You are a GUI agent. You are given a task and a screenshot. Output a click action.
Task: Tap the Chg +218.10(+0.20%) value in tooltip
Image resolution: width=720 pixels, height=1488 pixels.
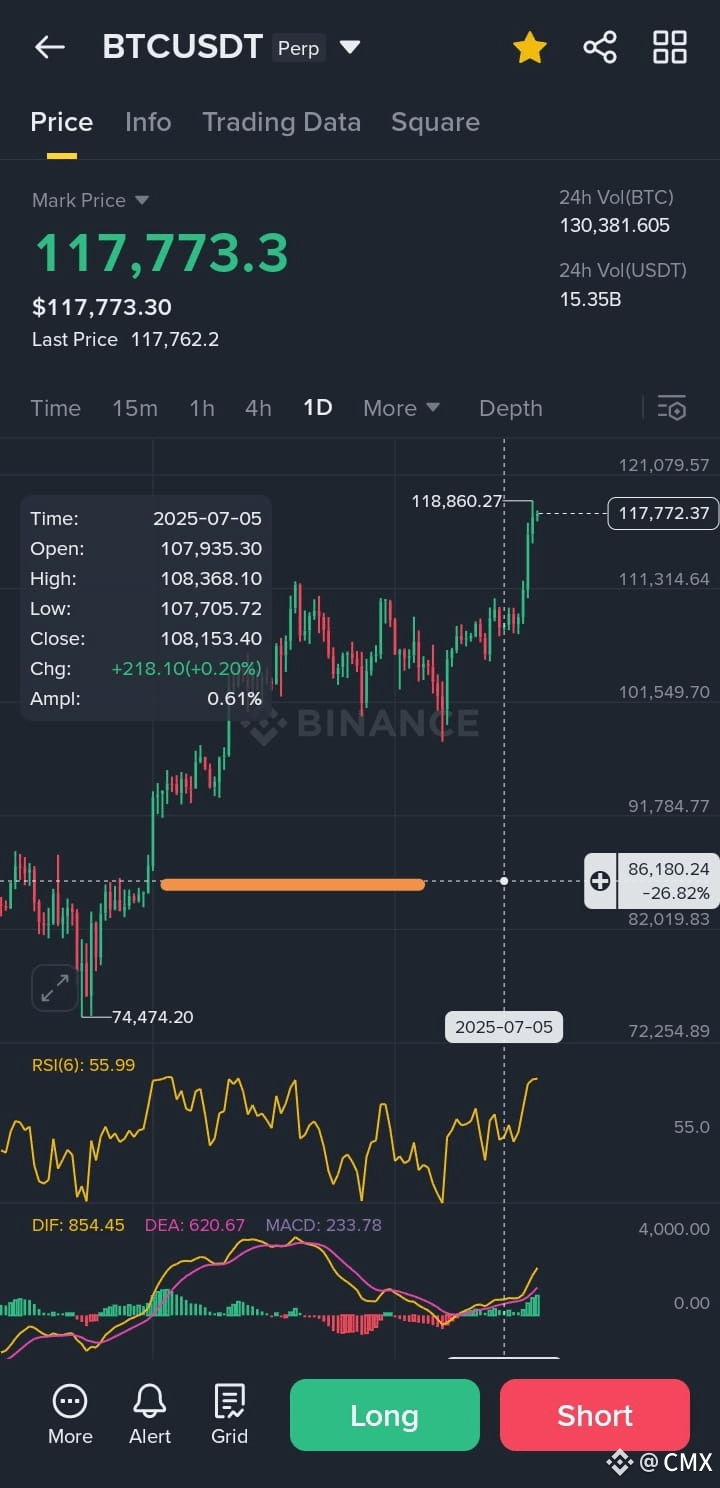pyautogui.click(x=186, y=668)
